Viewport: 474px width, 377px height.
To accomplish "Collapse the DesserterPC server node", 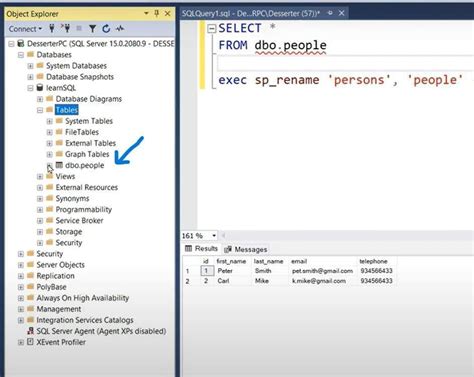I will (11, 44).
